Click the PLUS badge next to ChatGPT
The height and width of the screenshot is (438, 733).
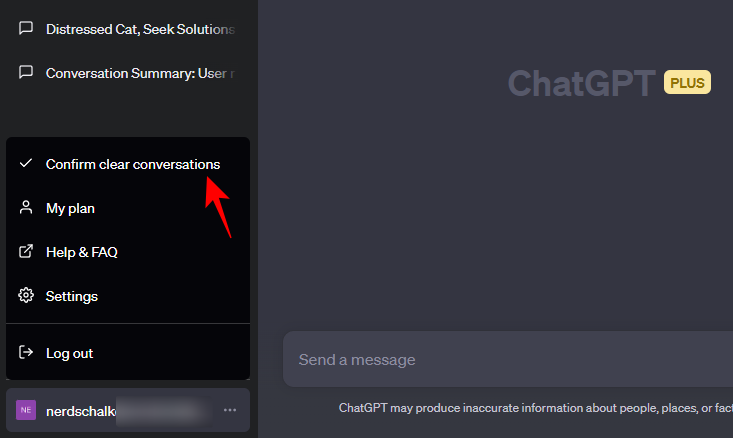[687, 83]
